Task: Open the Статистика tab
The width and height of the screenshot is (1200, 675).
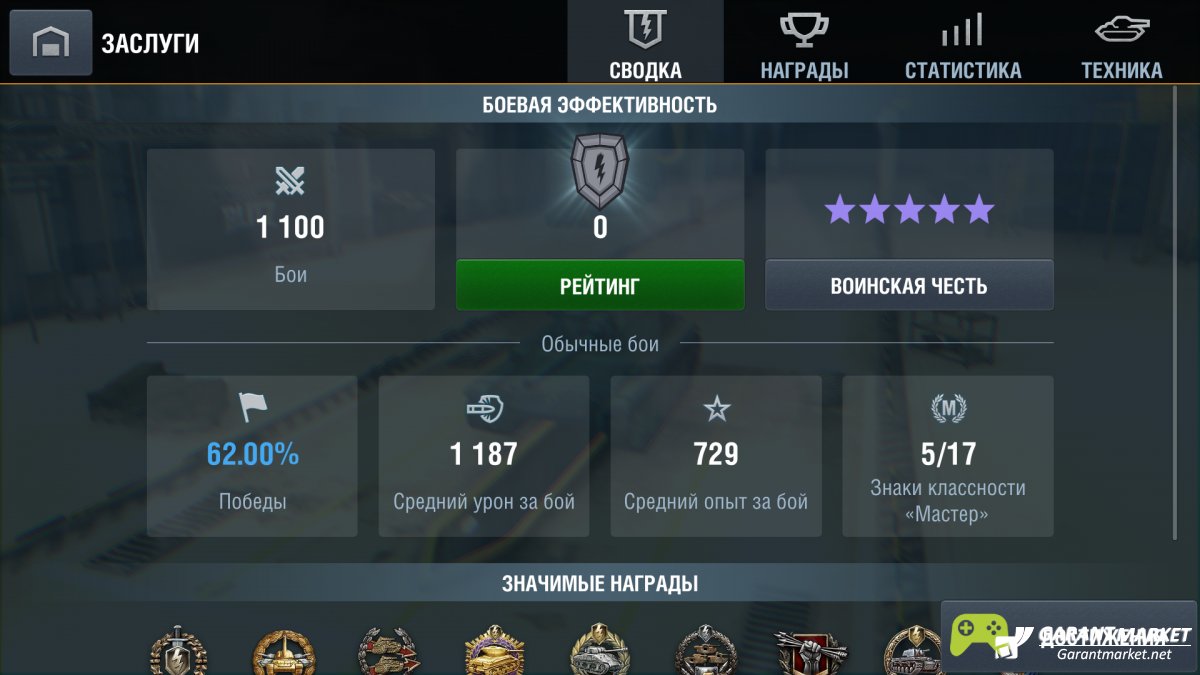Action: click(963, 42)
